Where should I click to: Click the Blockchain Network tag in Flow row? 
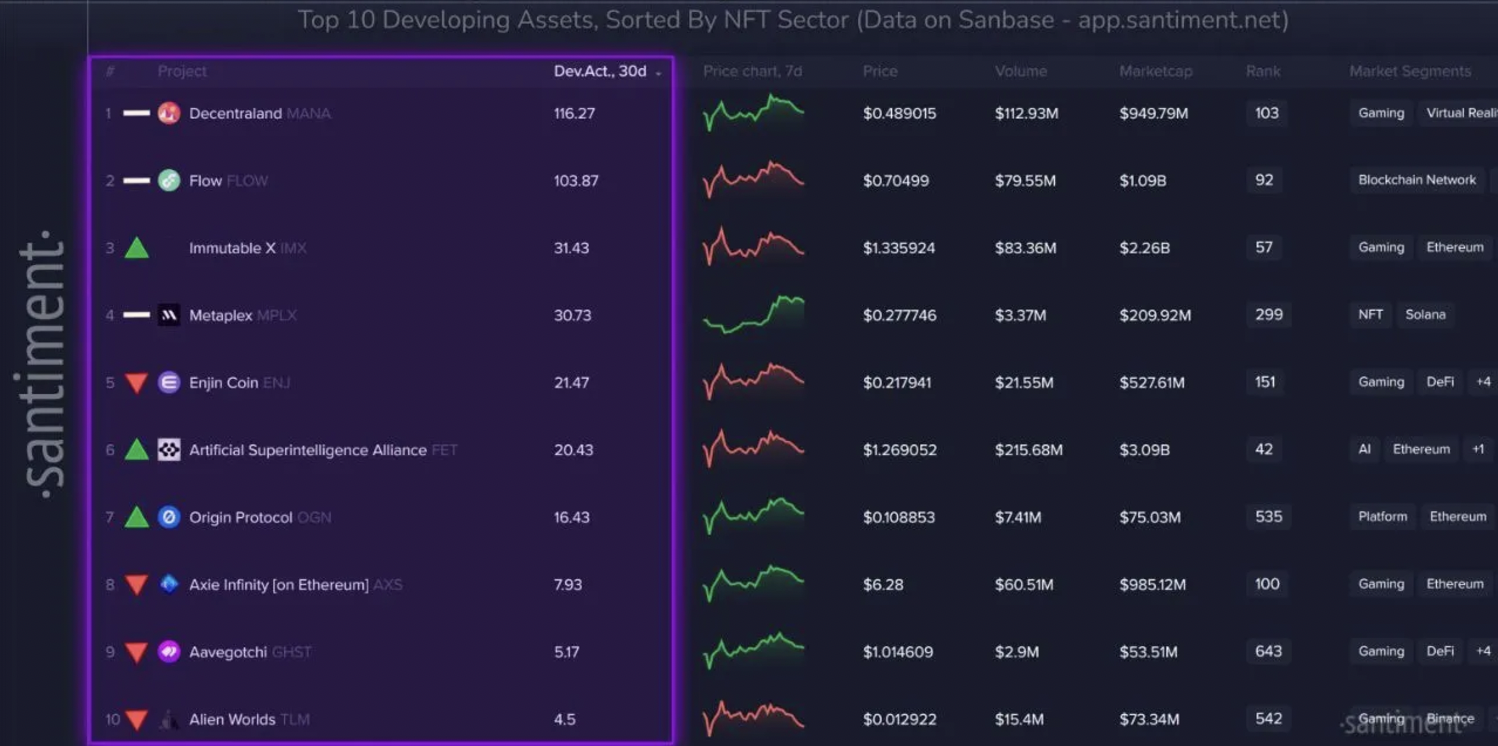1417,180
